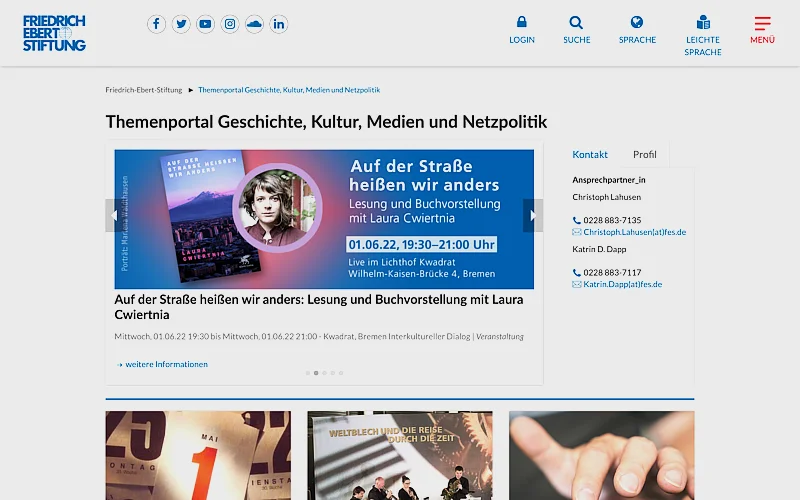Image resolution: width=800 pixels, height=500 pixels.
Task: Jump to the first carousel slide dot
Action: [x=308, y=373]
